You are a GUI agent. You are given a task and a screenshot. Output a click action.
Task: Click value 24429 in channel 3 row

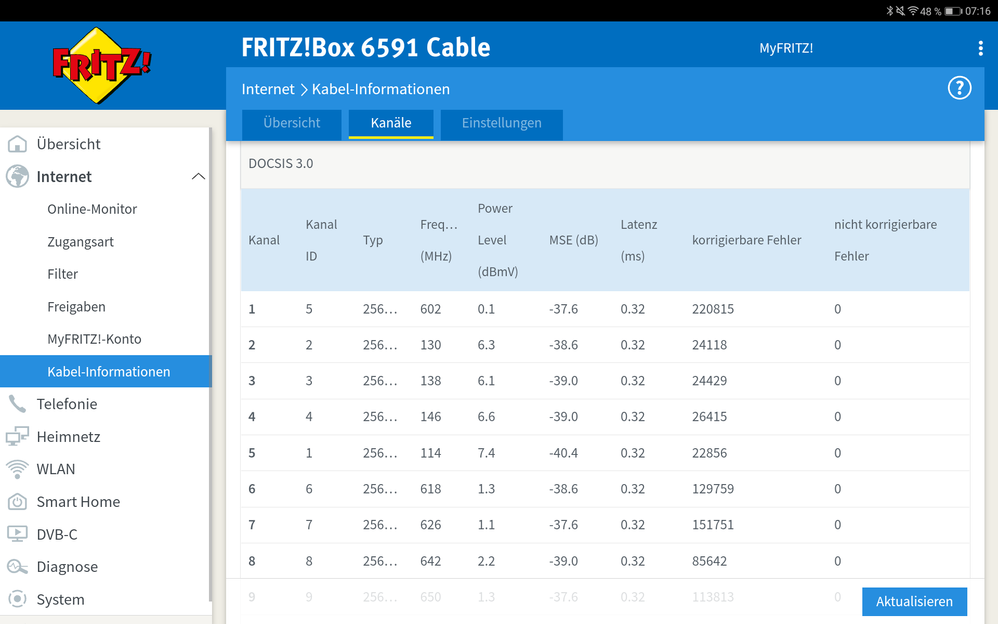pos(709,381)
